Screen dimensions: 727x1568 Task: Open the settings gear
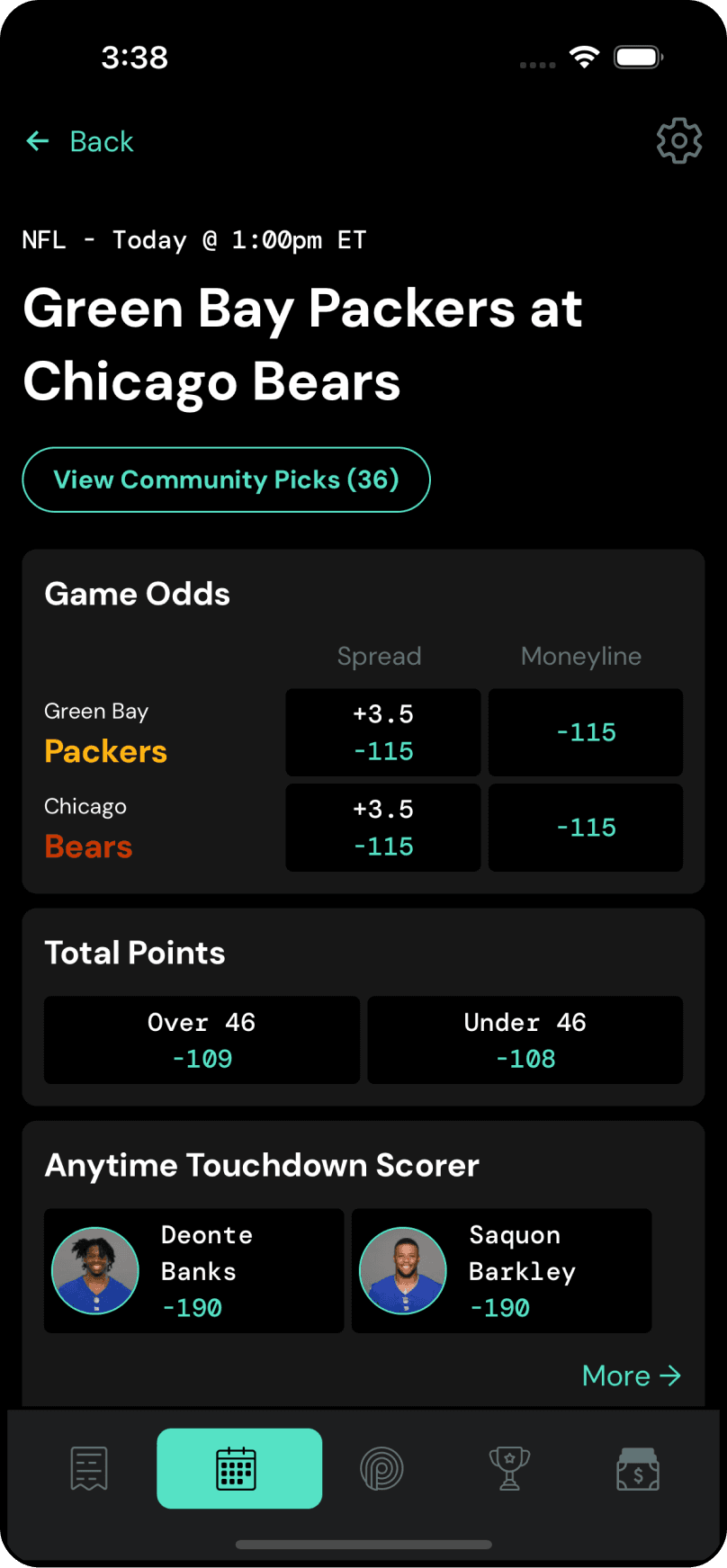click(678, 140)
